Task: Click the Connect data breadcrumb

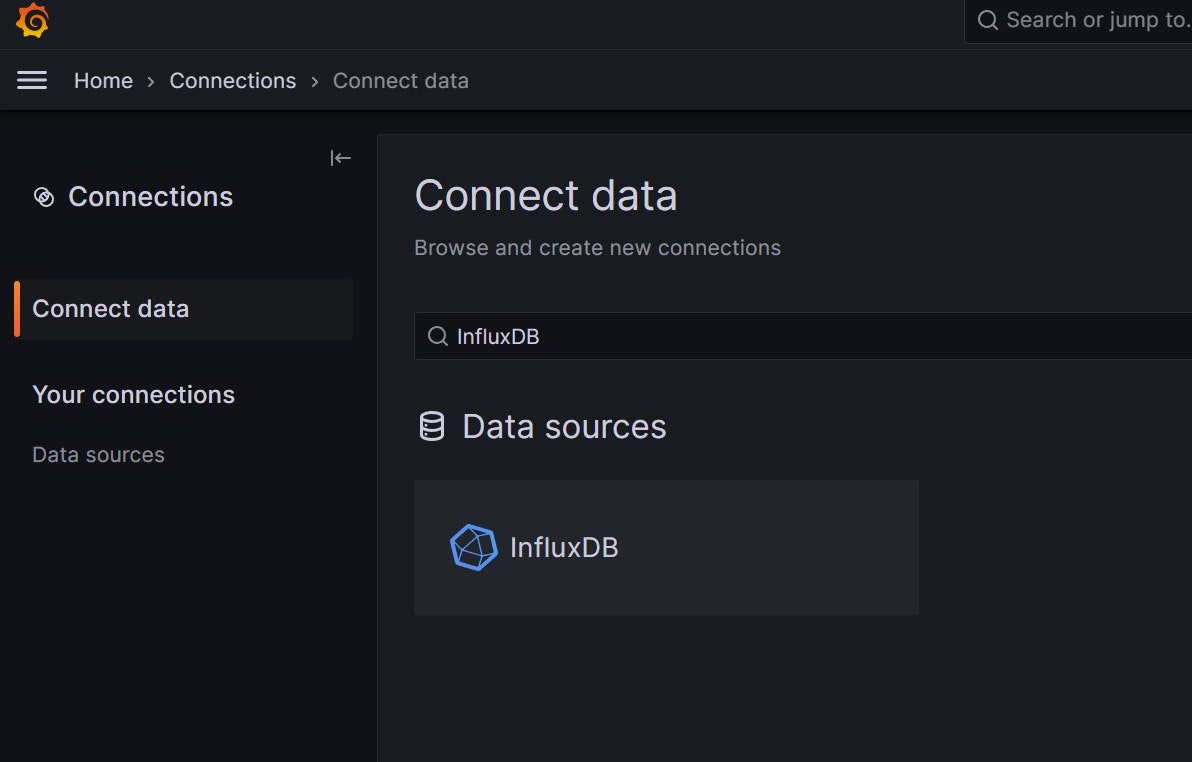Action: pyautogui.click(x=400, y=81)
